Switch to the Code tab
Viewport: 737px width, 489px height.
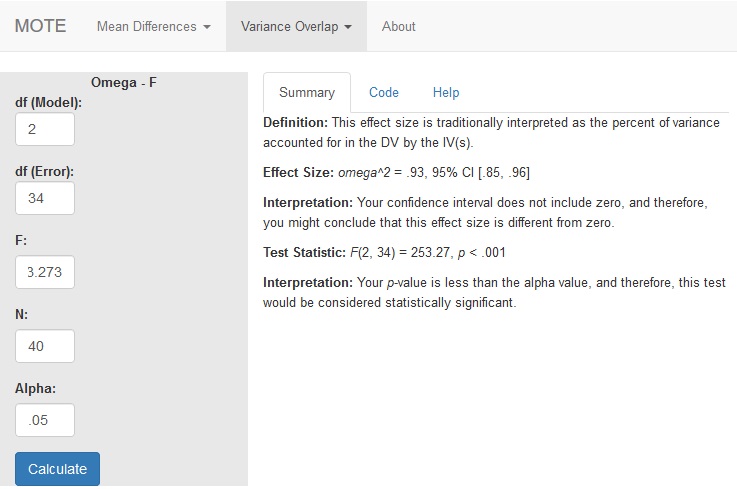[x=384, y=92]
